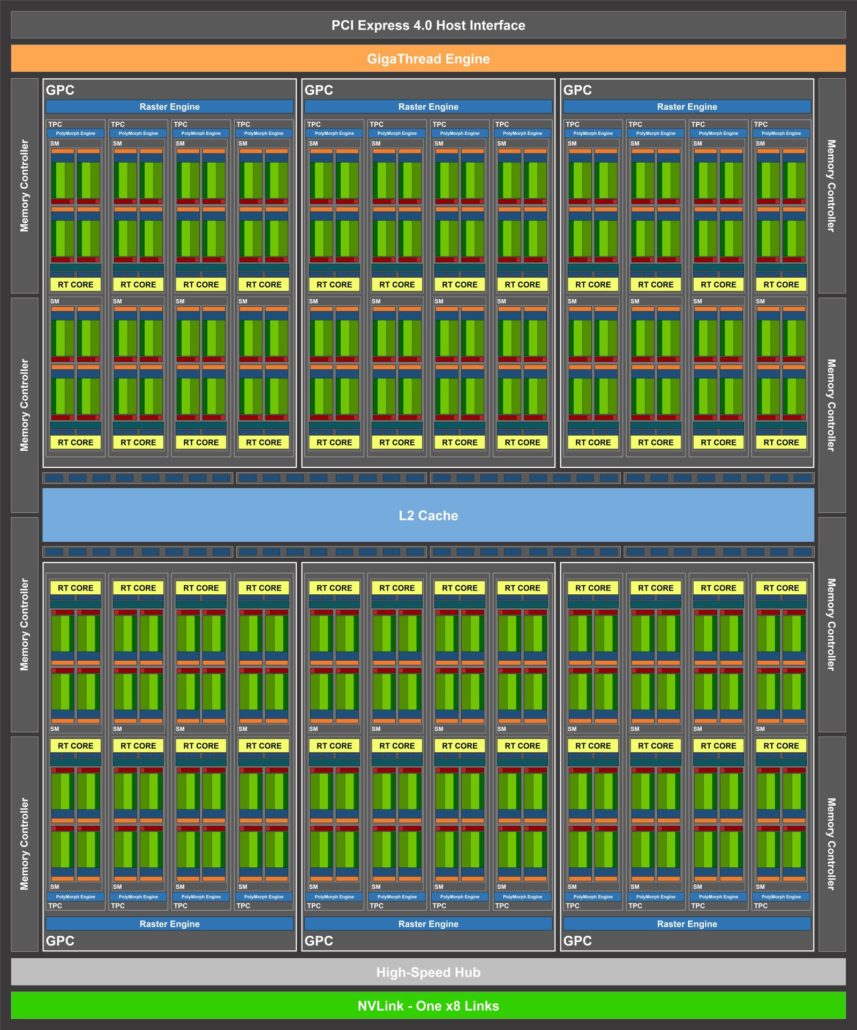Select the orange GigaThread Engine bar

(428, 58)
